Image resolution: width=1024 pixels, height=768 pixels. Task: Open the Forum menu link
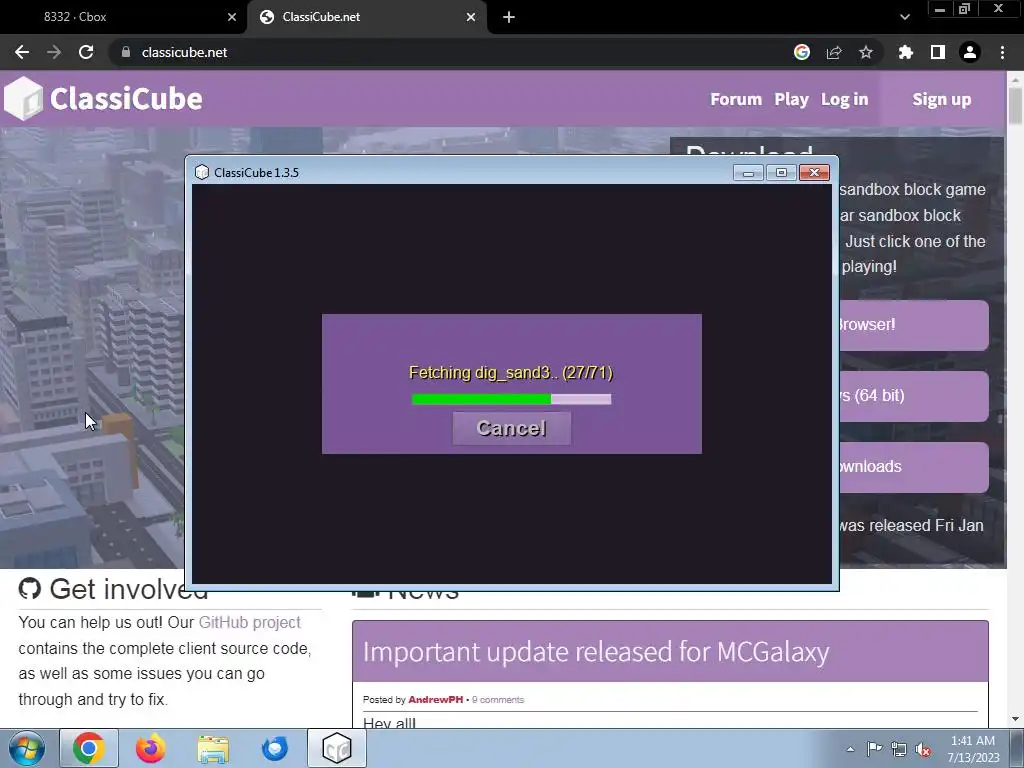(x=736, y=99)
